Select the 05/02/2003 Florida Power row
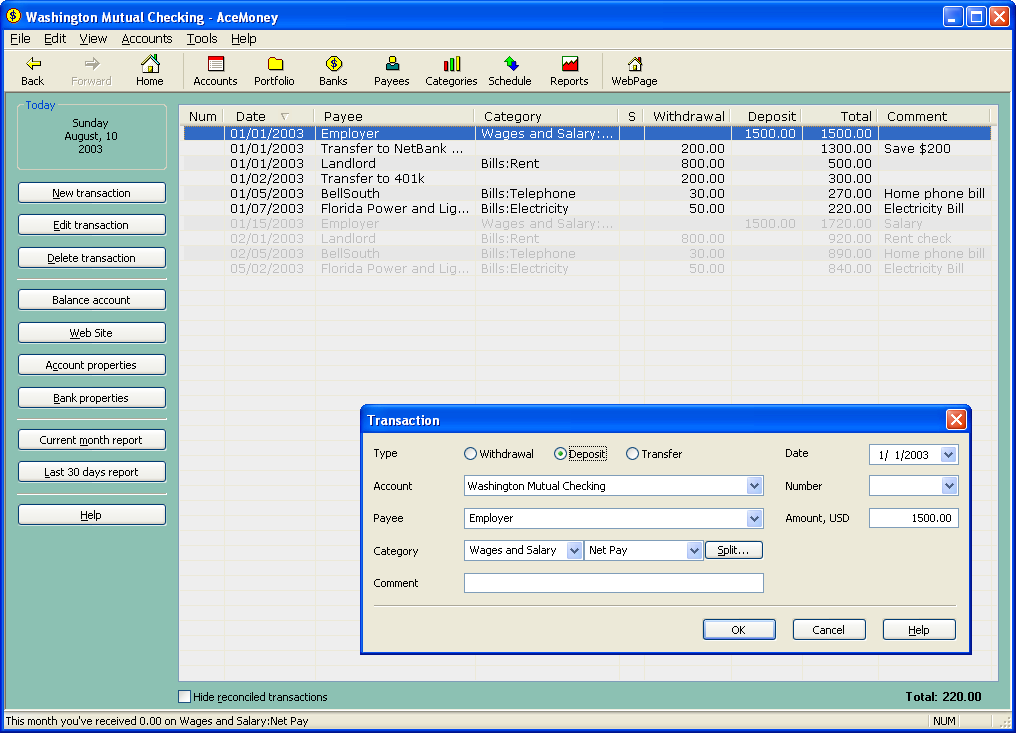 (x=587, y=268)
